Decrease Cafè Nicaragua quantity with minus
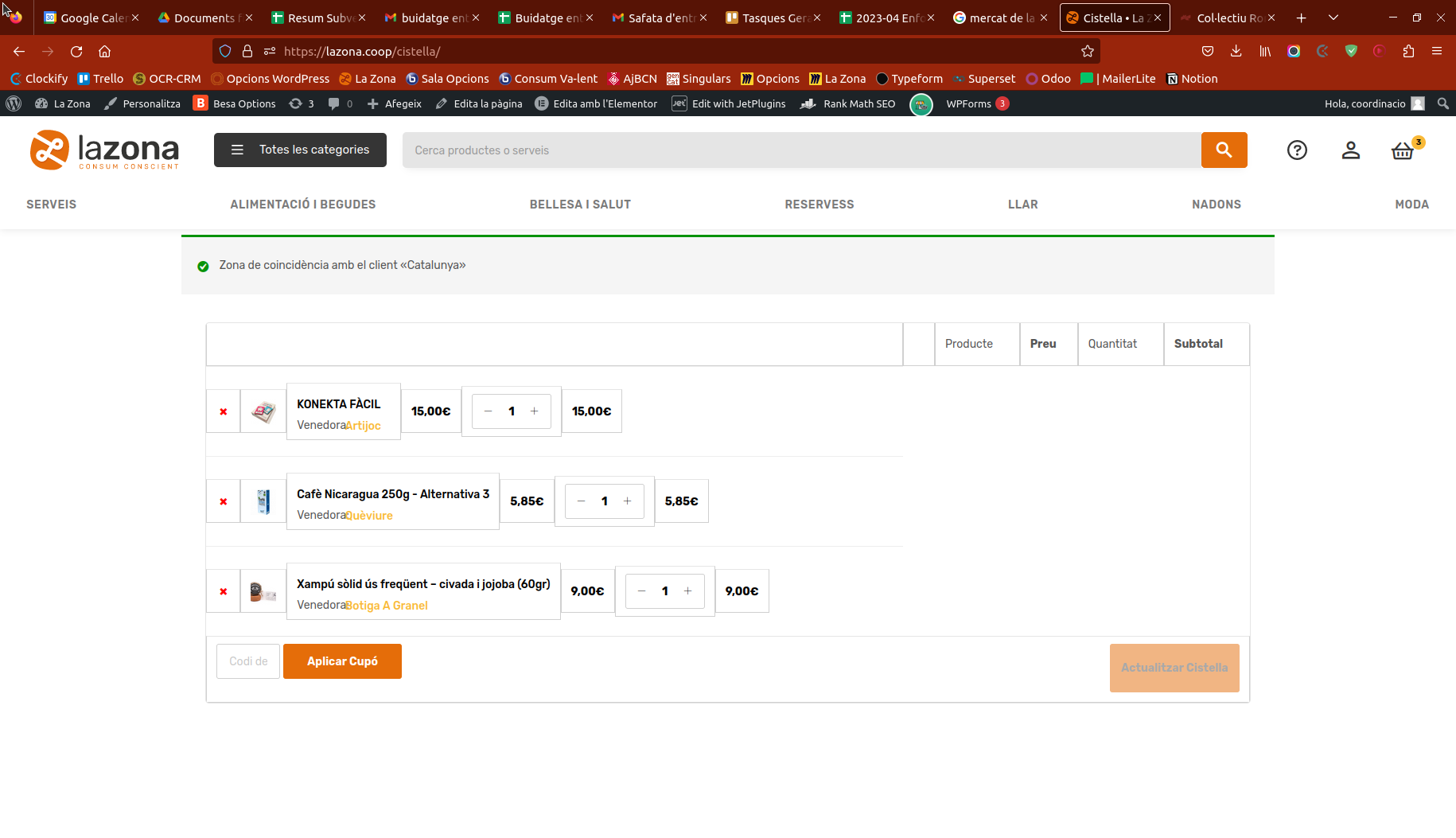 [581, 501]
